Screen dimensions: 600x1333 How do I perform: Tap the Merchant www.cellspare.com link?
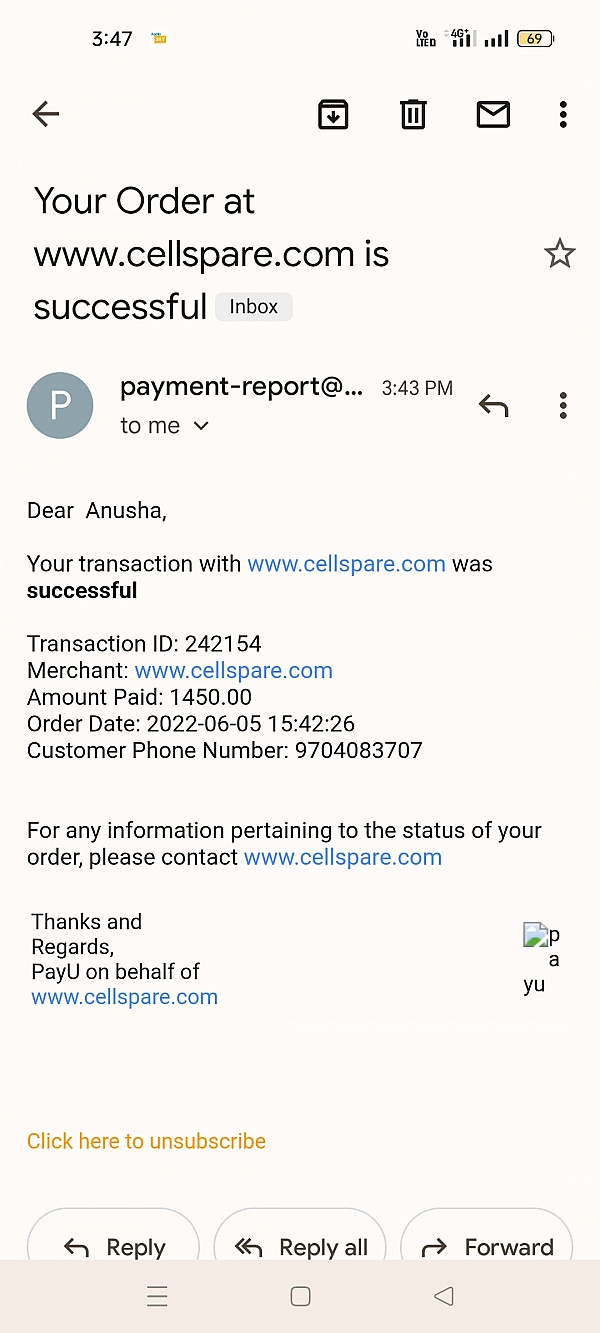point(233,671)
